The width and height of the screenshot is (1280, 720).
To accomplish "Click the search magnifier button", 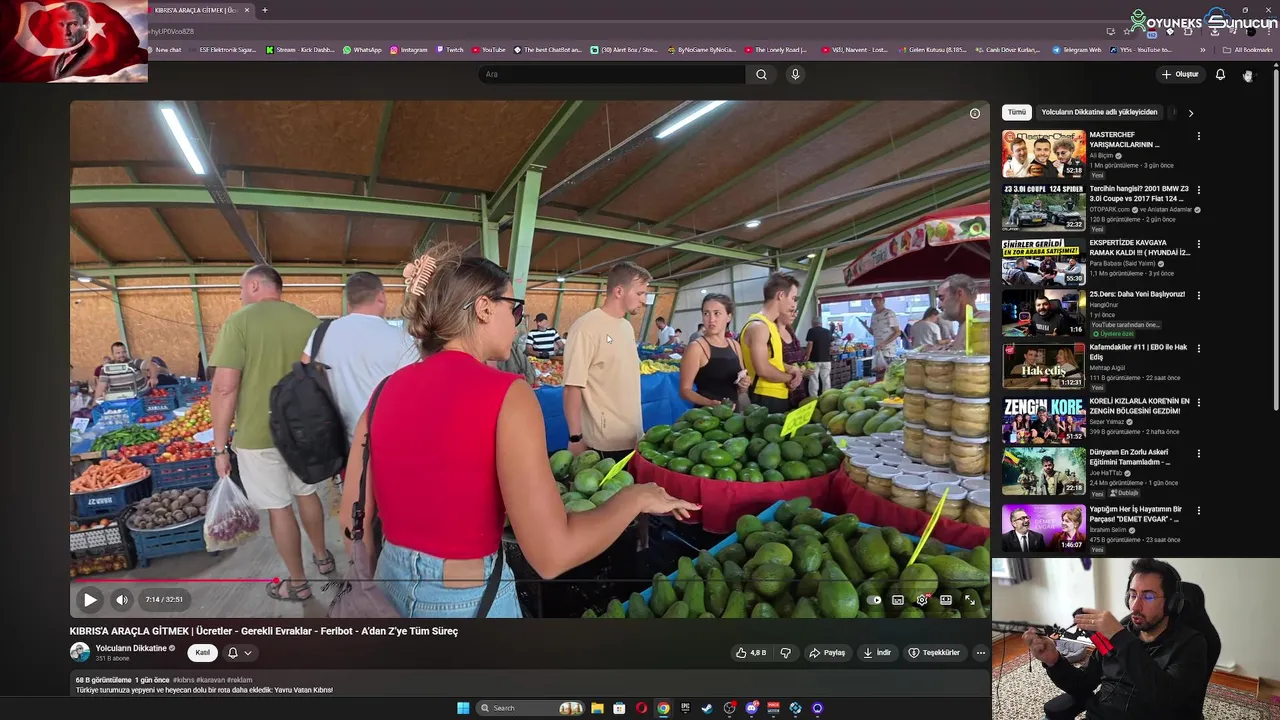I will click(761, 74).
